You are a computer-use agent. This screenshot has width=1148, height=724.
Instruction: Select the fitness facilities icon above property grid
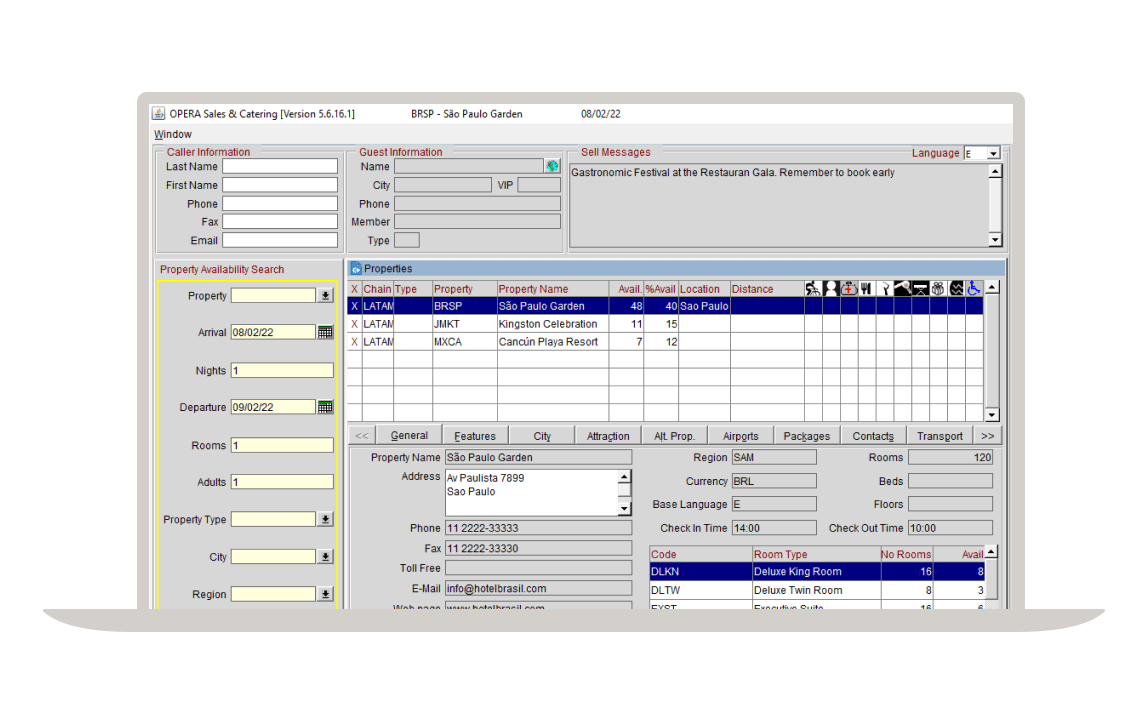click(814, 288)
